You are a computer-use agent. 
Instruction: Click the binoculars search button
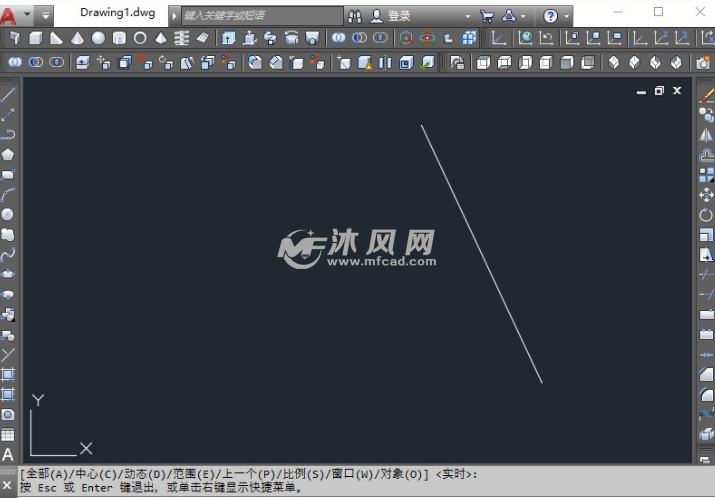(x=355, y=16)
